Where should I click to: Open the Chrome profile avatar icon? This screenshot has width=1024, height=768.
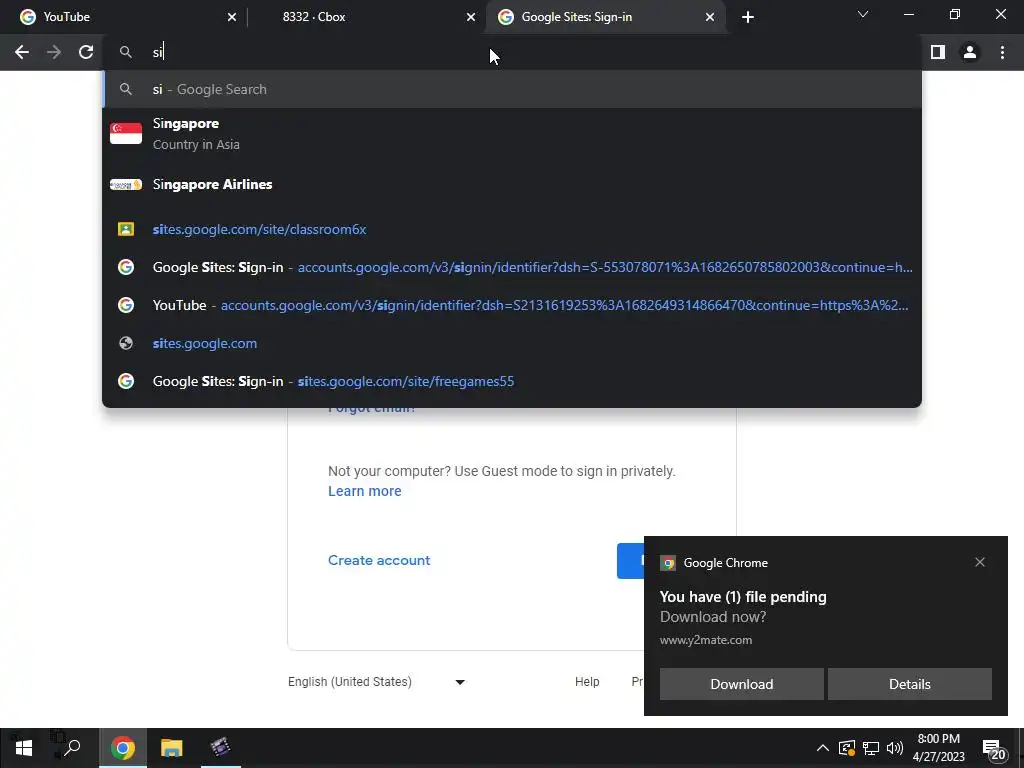pyautogui.click(x=970, y=52)
